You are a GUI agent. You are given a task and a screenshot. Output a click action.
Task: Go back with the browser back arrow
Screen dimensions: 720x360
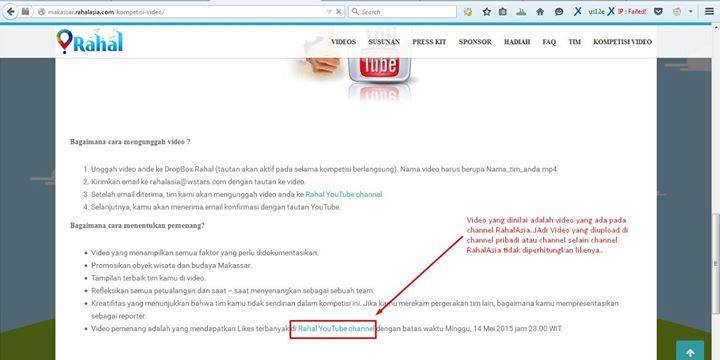pyautogui.click(x=10, y=11)
